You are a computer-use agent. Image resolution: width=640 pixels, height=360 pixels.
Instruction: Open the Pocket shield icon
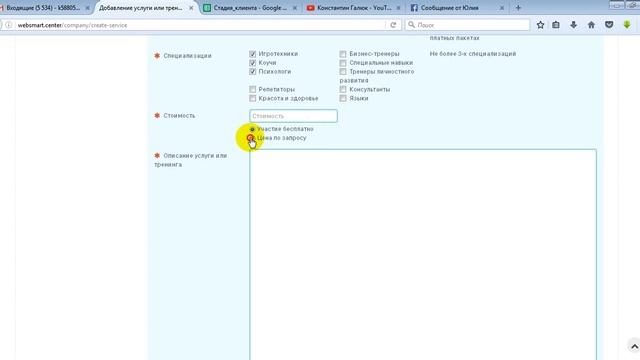(609, 25)
